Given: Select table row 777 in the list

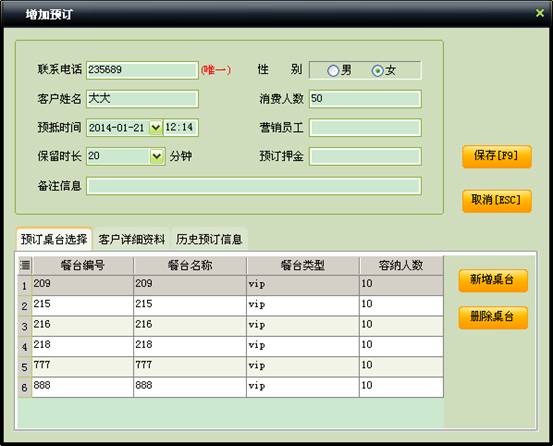Looking at the screenshot, I should pos(231,367).
